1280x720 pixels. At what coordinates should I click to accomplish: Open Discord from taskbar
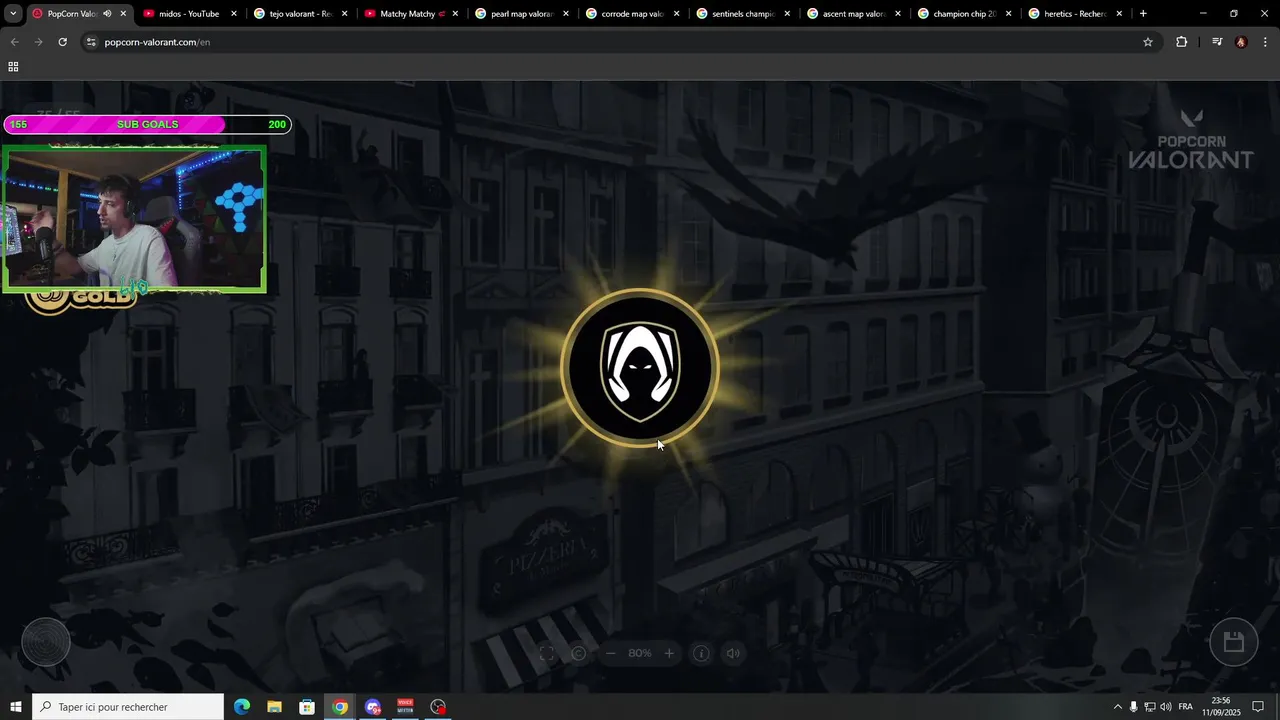click(373, 707)
